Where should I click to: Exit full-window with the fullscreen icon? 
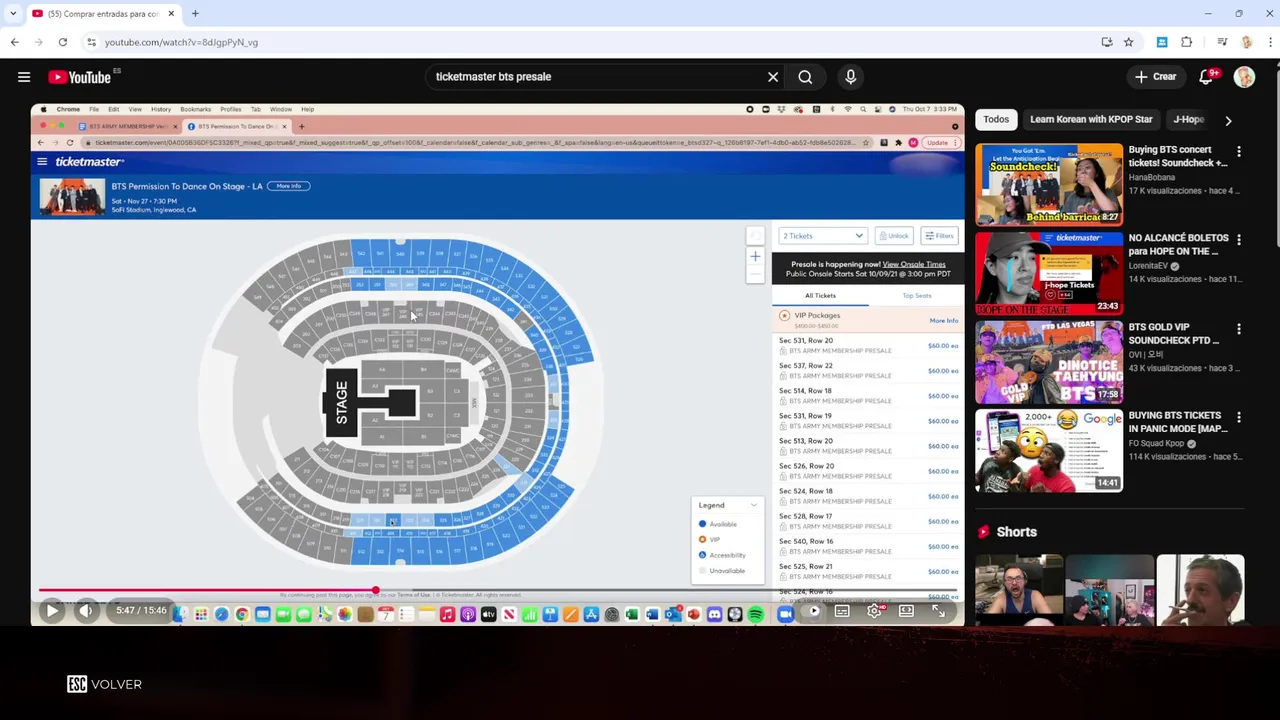point(939,611)
